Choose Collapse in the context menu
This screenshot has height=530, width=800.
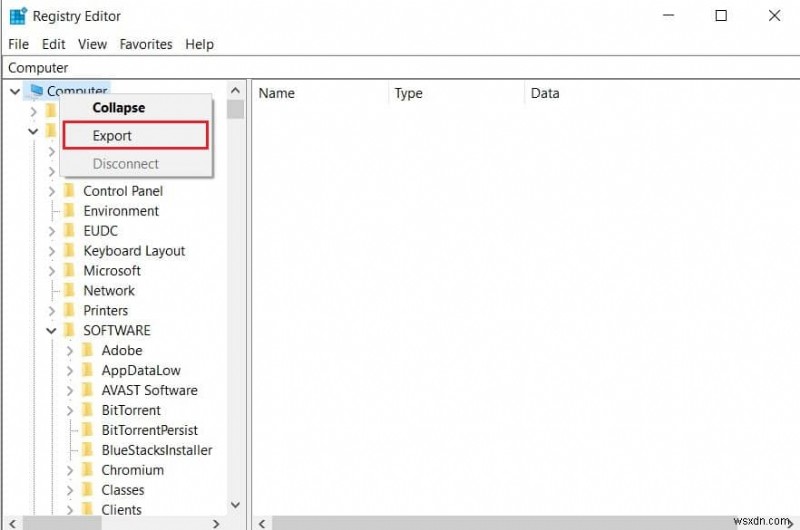pyautogui.click(x=119, y=108)
